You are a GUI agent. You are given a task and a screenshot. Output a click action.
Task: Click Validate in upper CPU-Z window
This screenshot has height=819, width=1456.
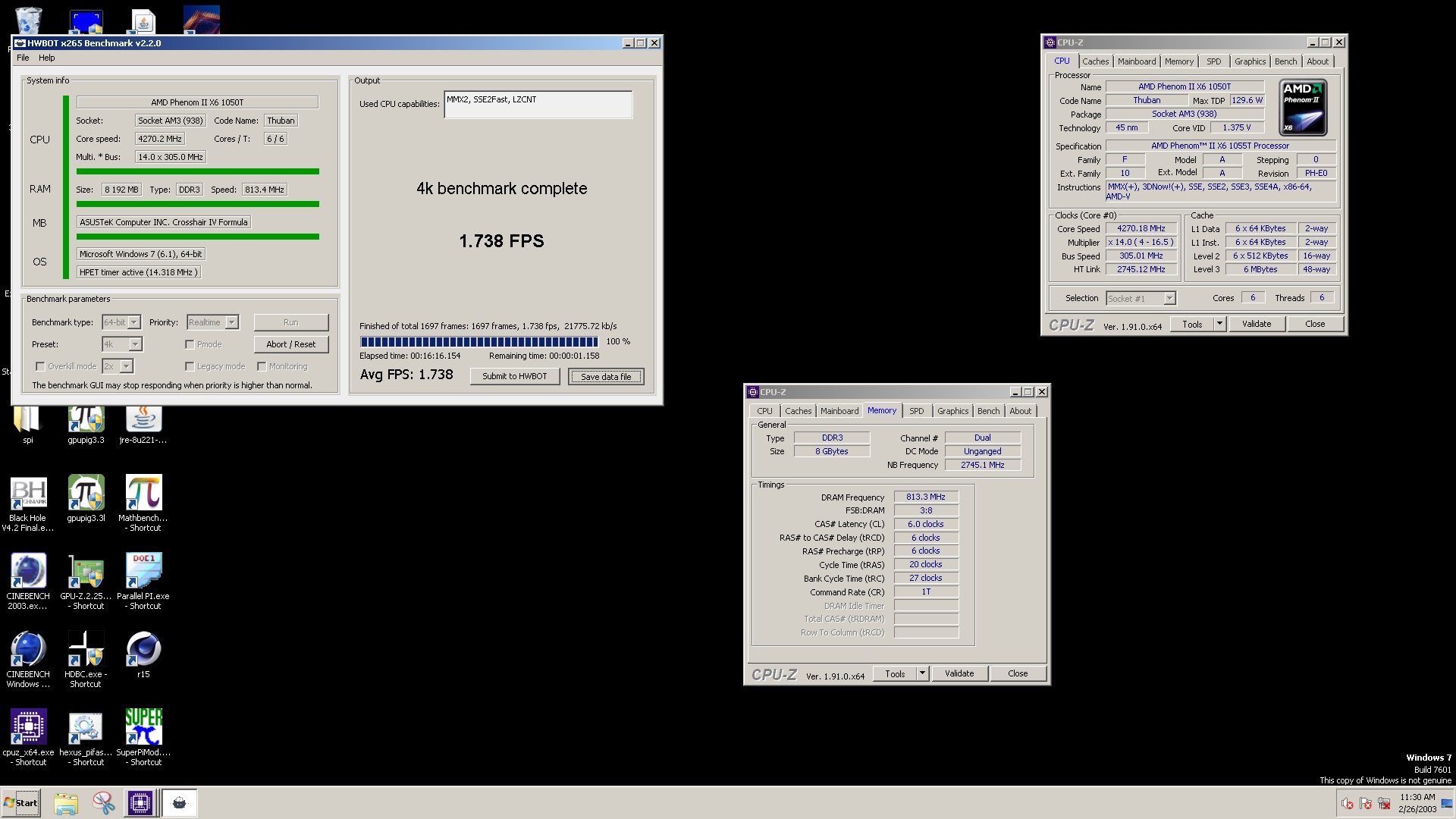coord(1257,324)
